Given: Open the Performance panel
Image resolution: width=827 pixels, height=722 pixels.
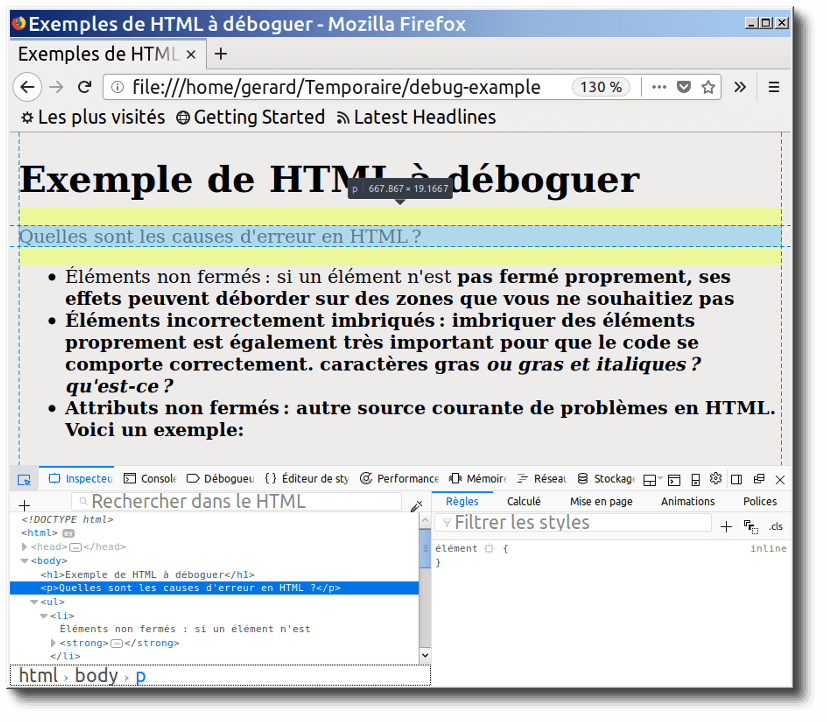Looking at the screenshot, I should pos(399,478).
